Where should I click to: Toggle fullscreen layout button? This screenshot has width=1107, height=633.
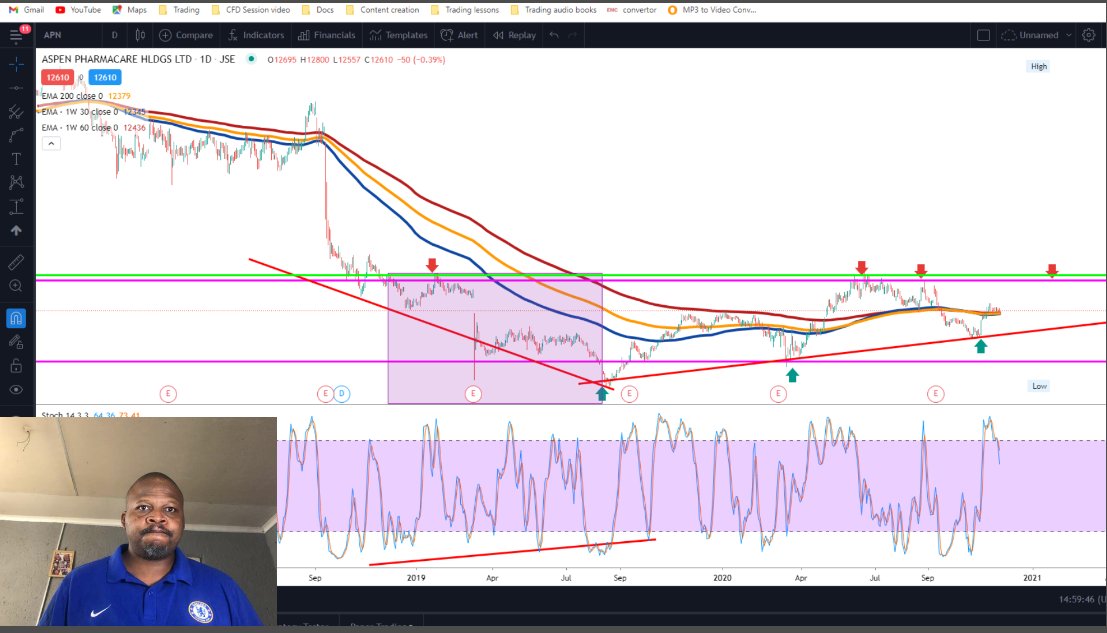click(983, 35)
